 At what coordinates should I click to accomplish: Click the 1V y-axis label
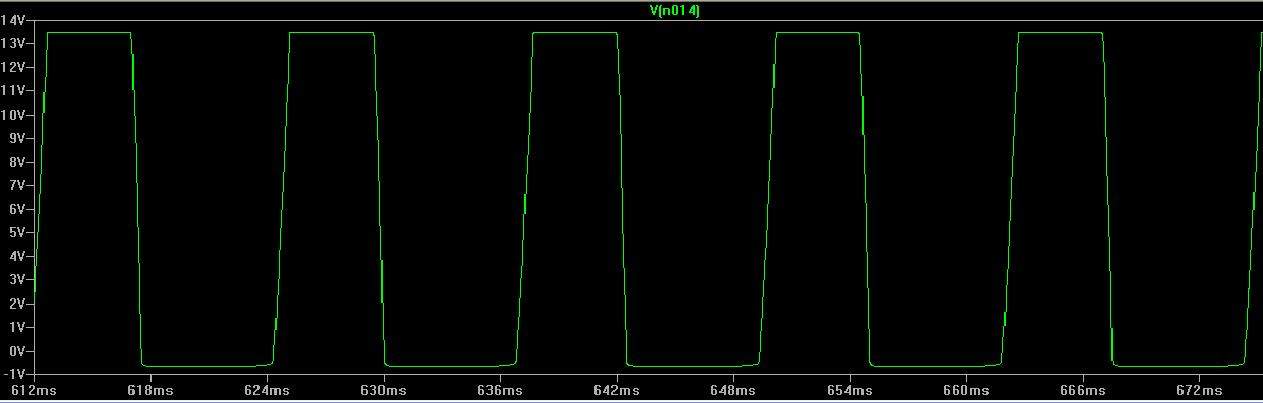click(x=16, y=328)
